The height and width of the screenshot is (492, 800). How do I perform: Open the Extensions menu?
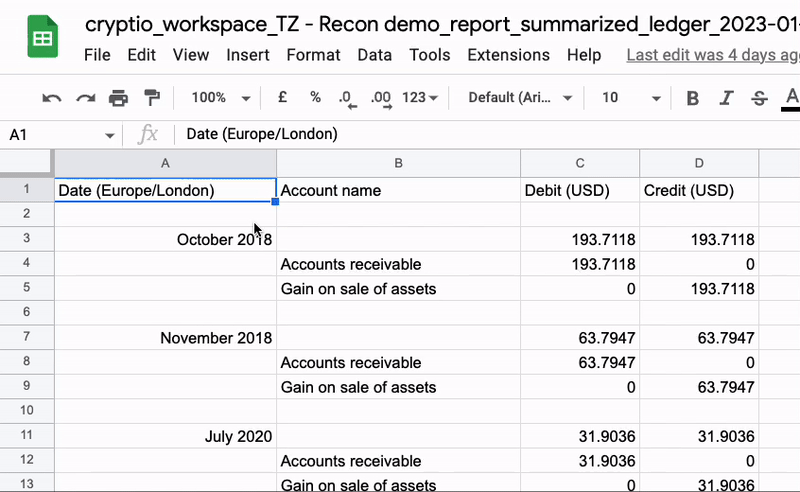508,55
